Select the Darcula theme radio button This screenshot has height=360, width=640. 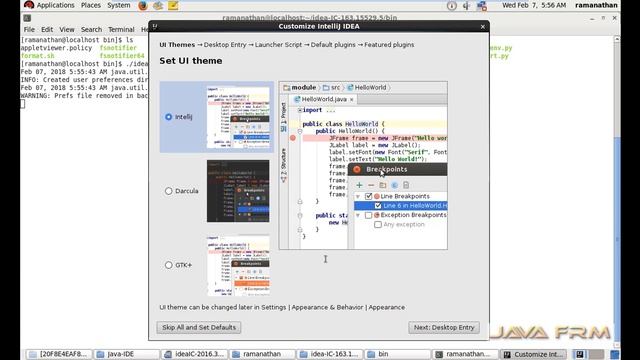tap(169, 191)
